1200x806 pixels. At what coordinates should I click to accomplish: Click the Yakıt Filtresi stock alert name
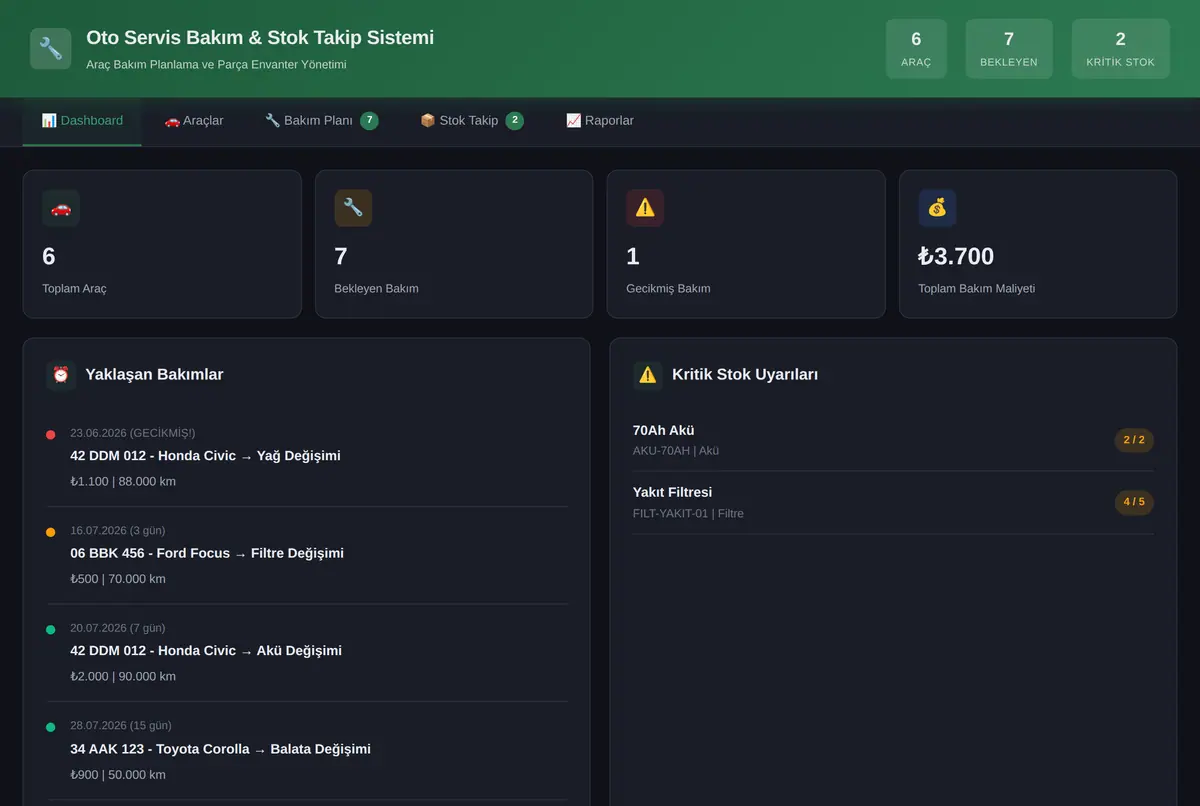(672, 492)
